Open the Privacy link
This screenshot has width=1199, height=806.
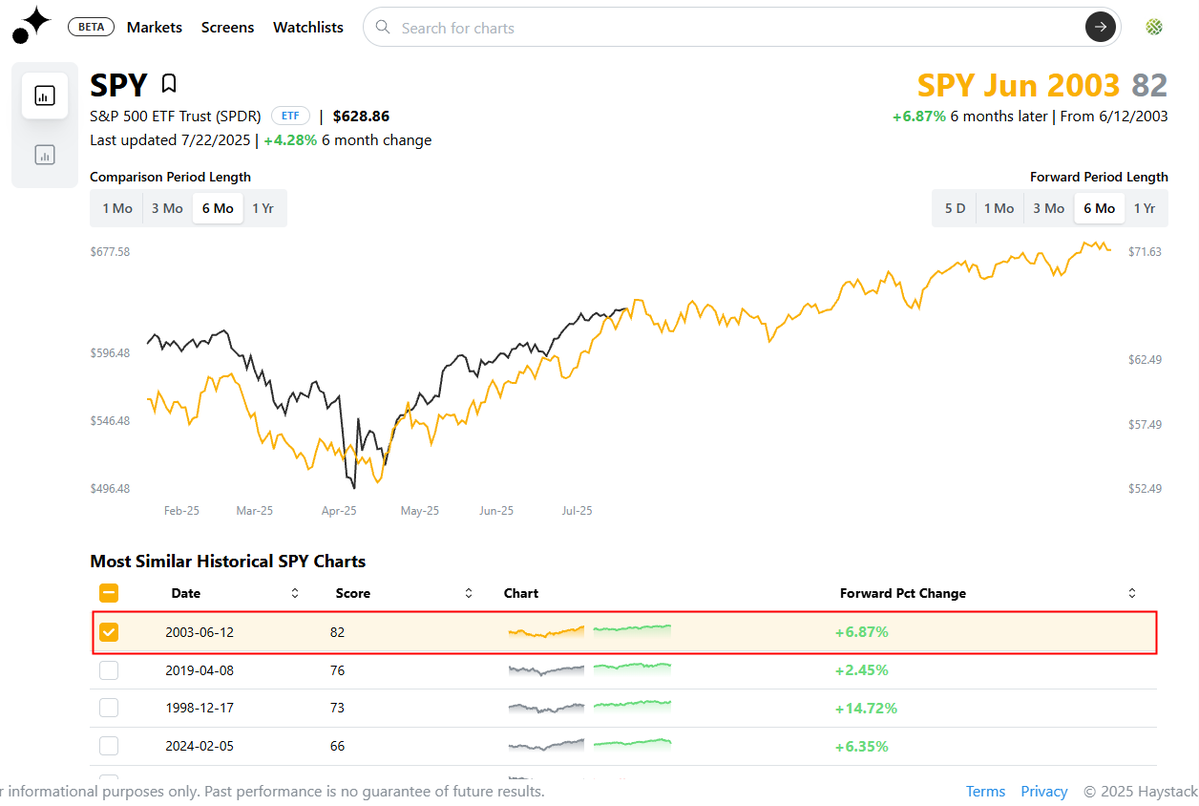tap(1044, 791)
